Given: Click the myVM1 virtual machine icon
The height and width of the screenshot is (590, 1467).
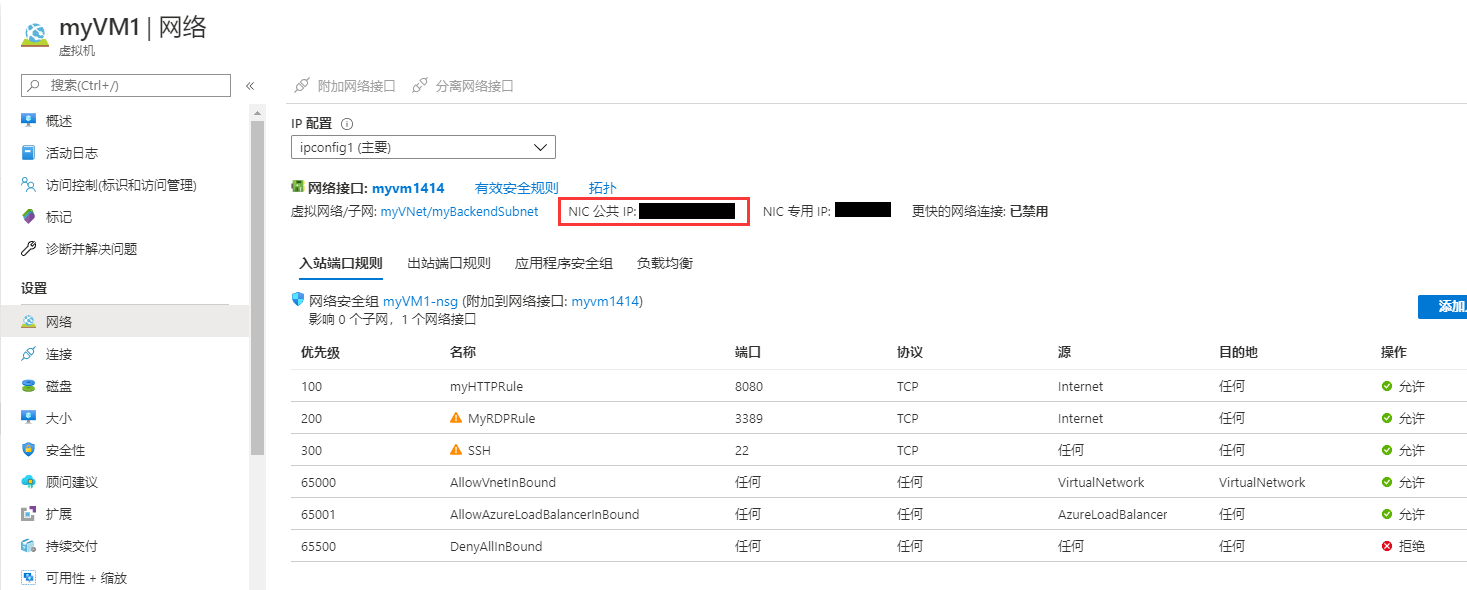Looking at the screenshot, I should pos(35,34).
